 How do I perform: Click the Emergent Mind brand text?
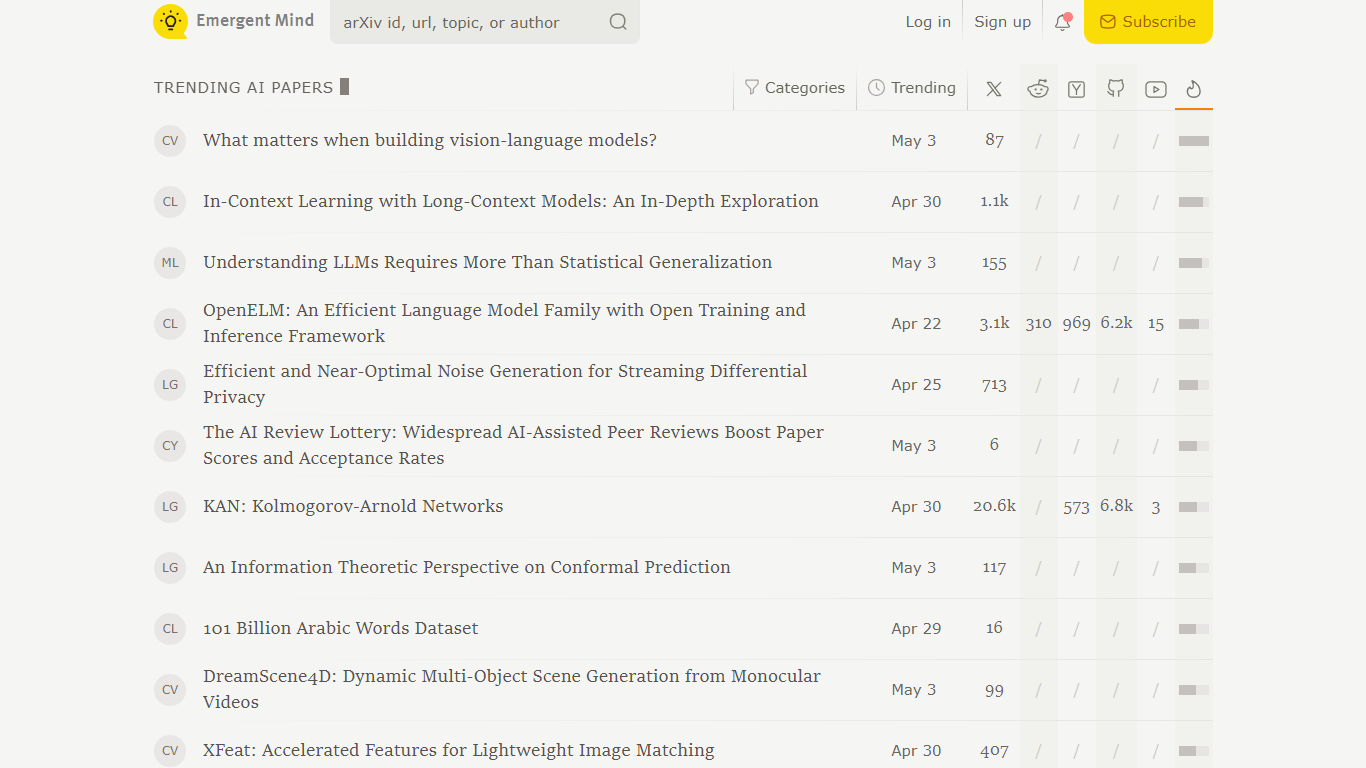(x=255, y=20)
